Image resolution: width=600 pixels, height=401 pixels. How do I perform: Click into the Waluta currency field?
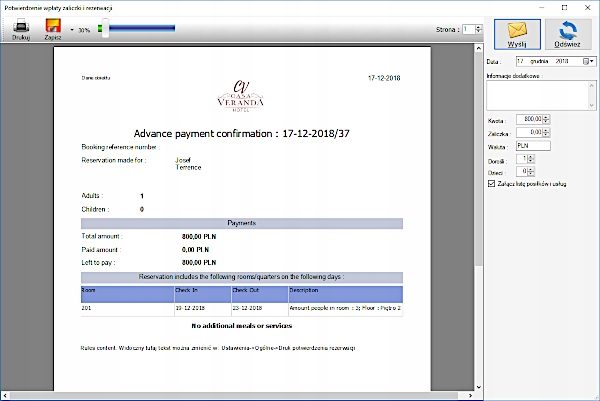point(533,145)
